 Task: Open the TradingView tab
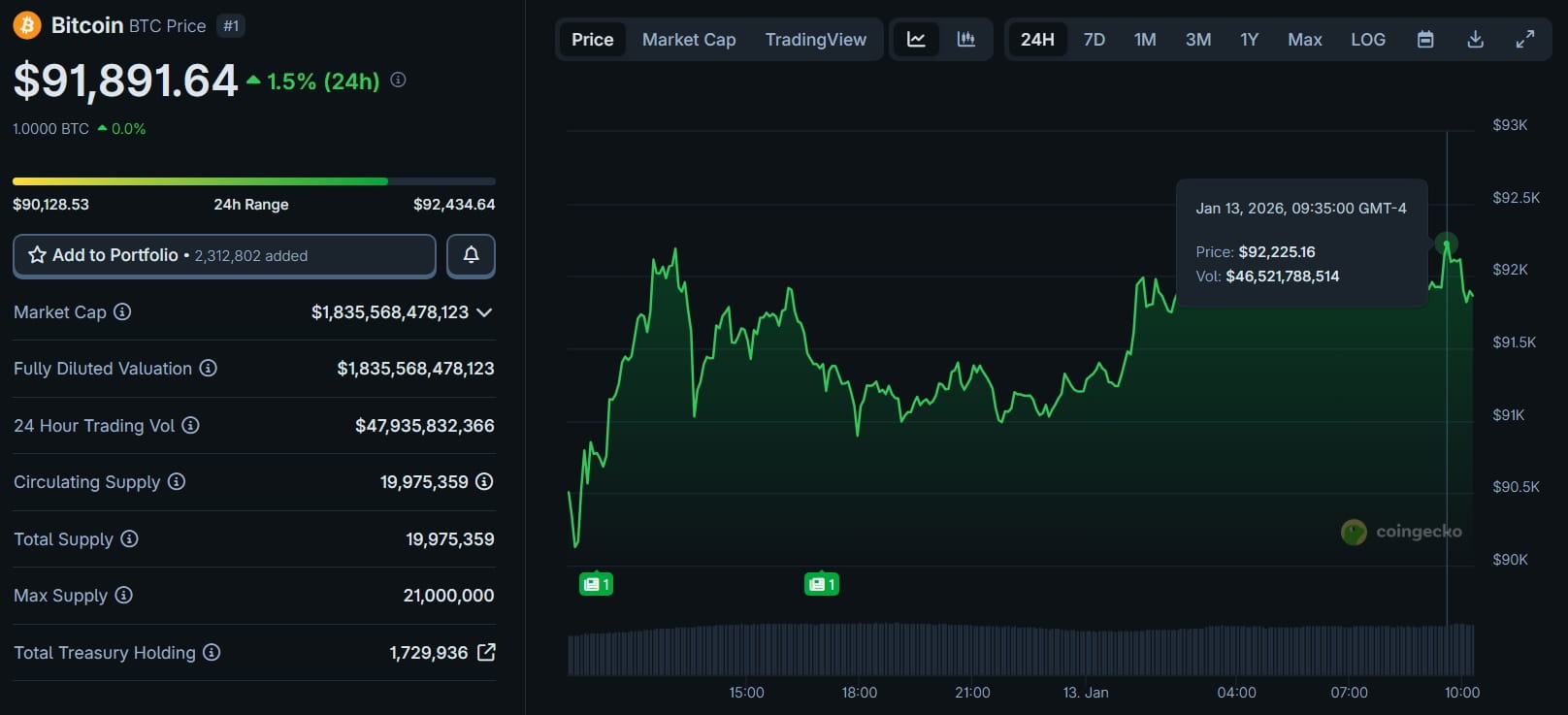click(815, 40)
